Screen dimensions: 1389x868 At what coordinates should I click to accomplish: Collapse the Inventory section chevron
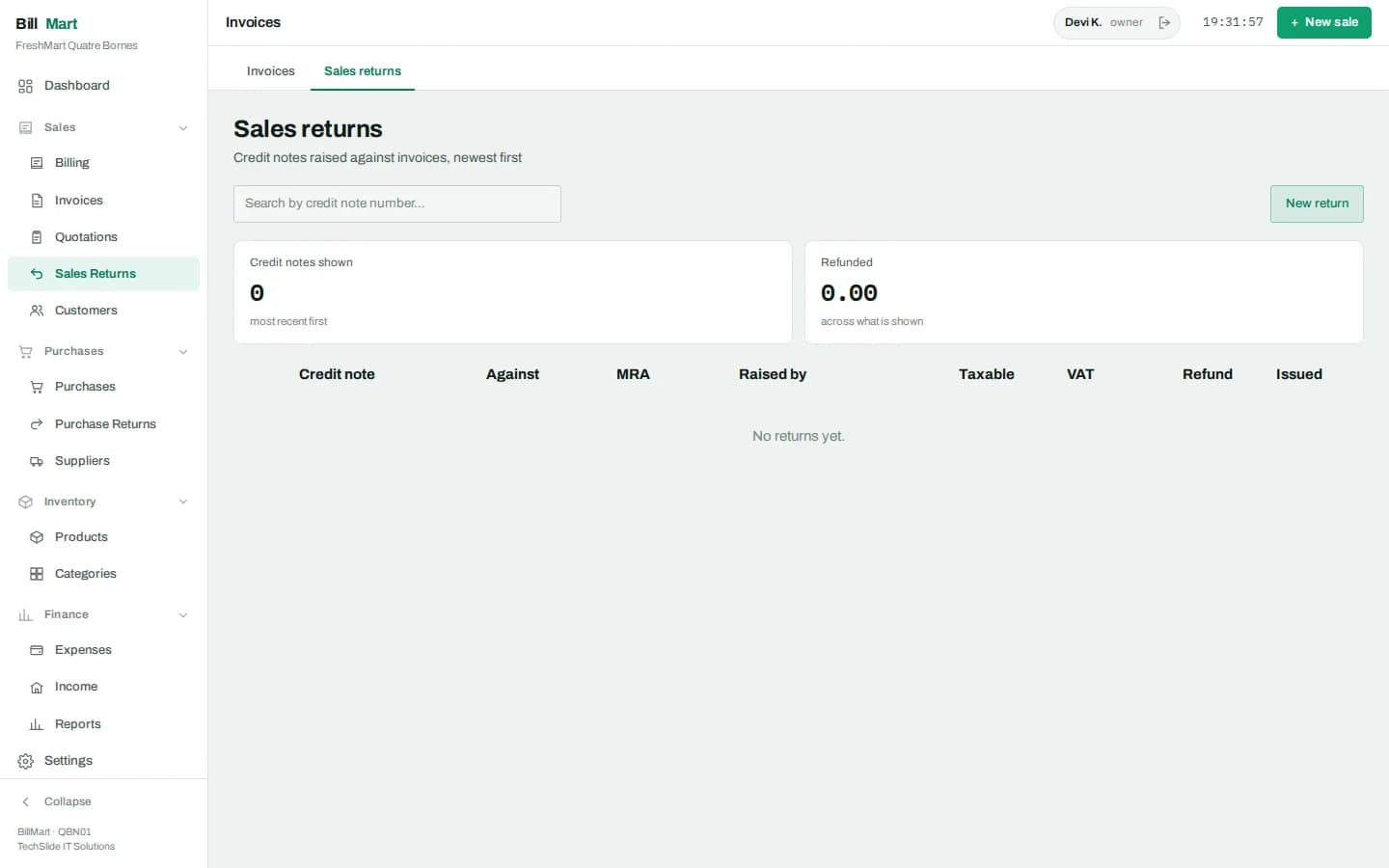[x=183, y=502]
